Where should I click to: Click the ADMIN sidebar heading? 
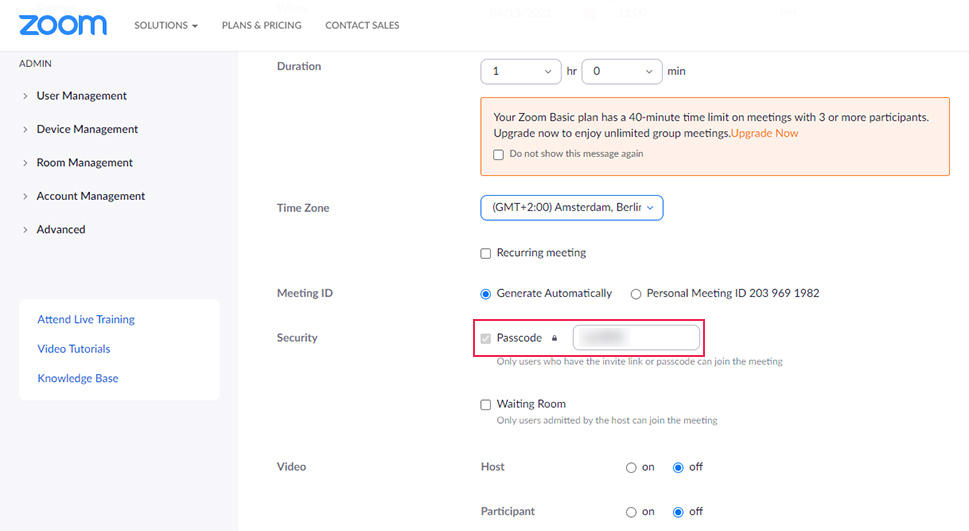pyautogui.click(x=35, y=64)
